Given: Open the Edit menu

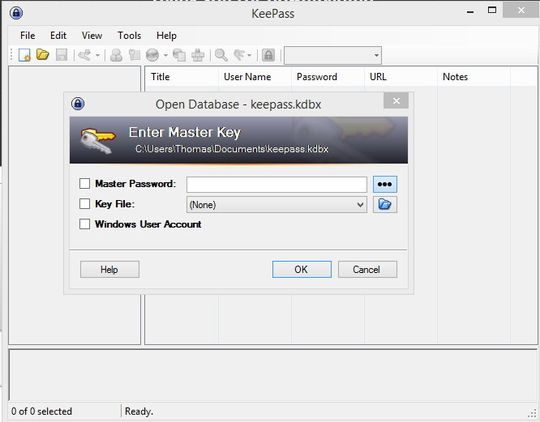Looking at the screenshot, I should tap(58, 35).
